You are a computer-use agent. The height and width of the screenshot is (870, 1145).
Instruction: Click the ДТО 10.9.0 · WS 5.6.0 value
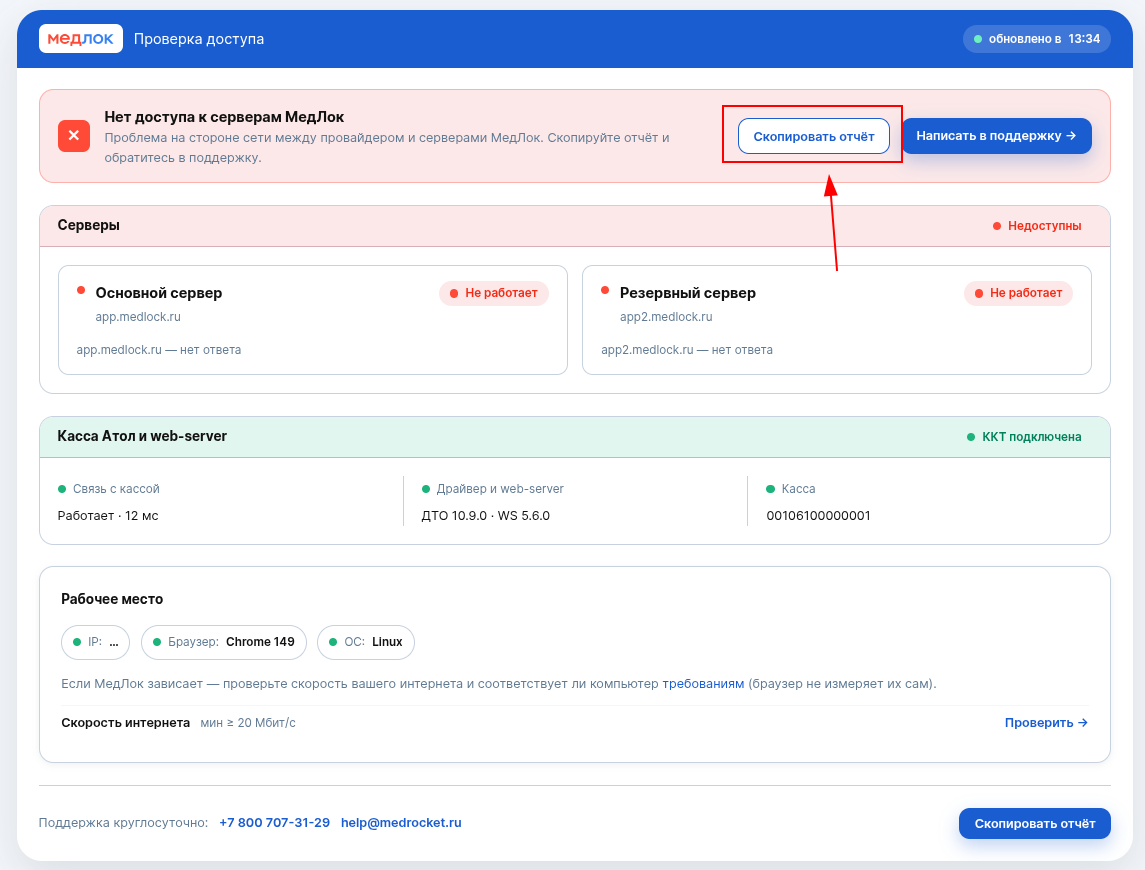[x=486, y=516]
